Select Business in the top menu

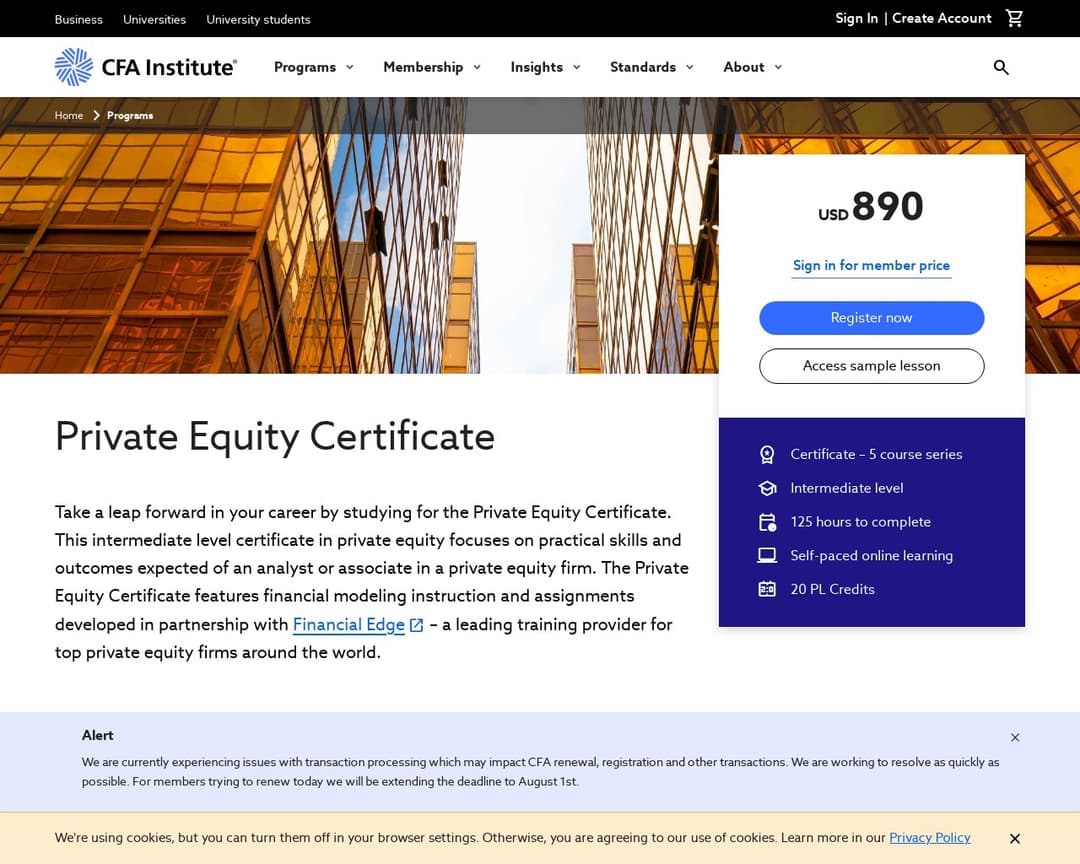tap(78, 19)
